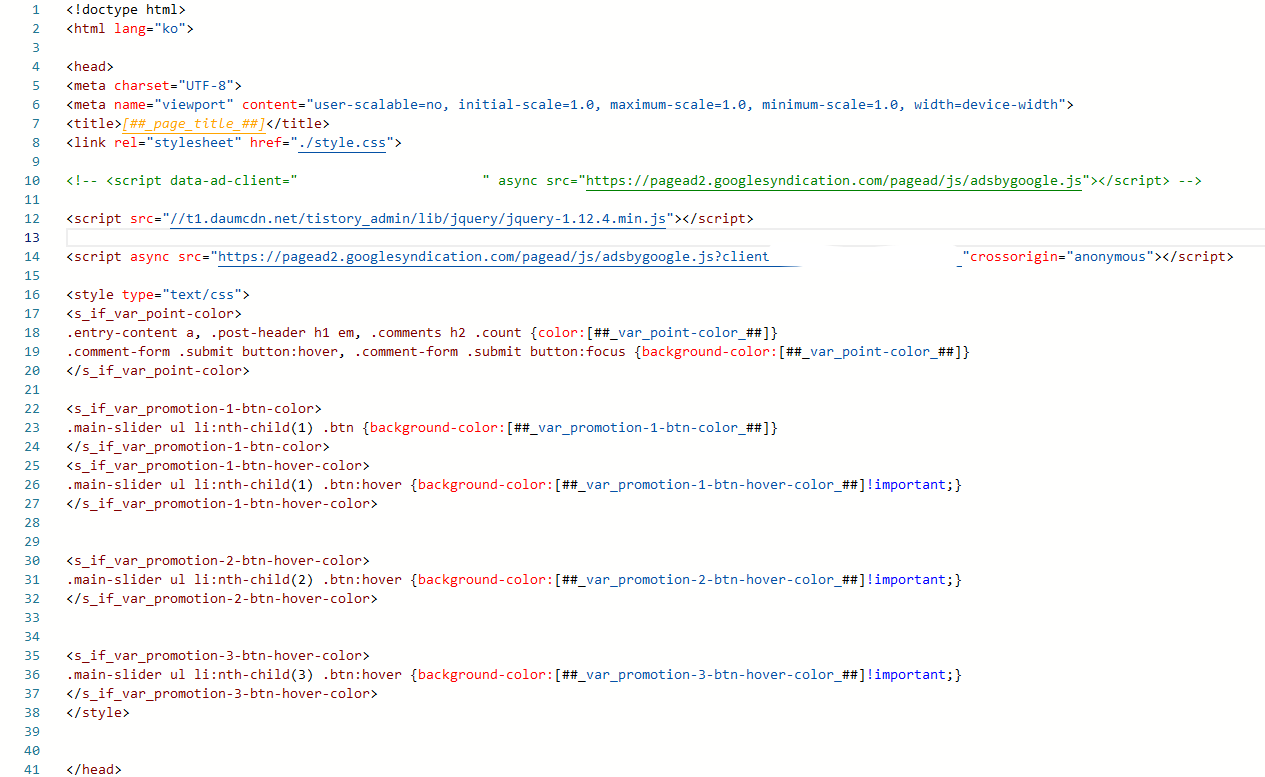Click closing promotion-1-btn-hover-color tag
Screen dimensions: 1265x777
click(222, 503)
